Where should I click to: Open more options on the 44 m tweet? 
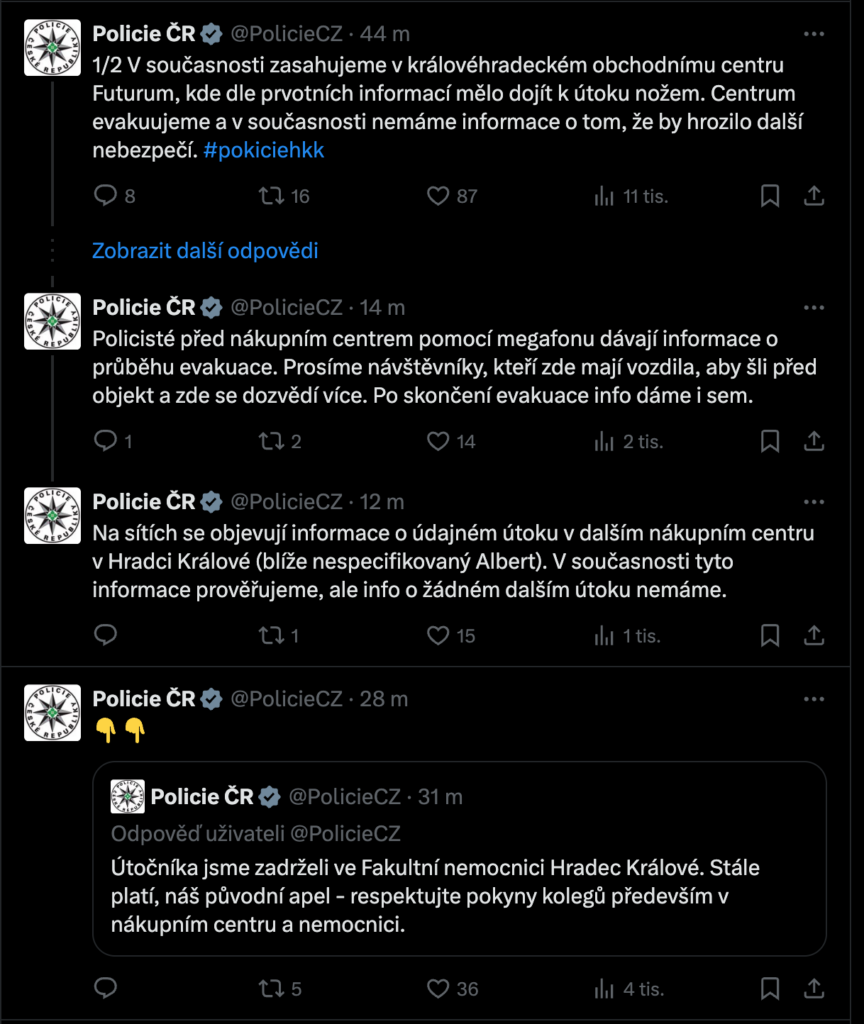(x=814, y=34)
